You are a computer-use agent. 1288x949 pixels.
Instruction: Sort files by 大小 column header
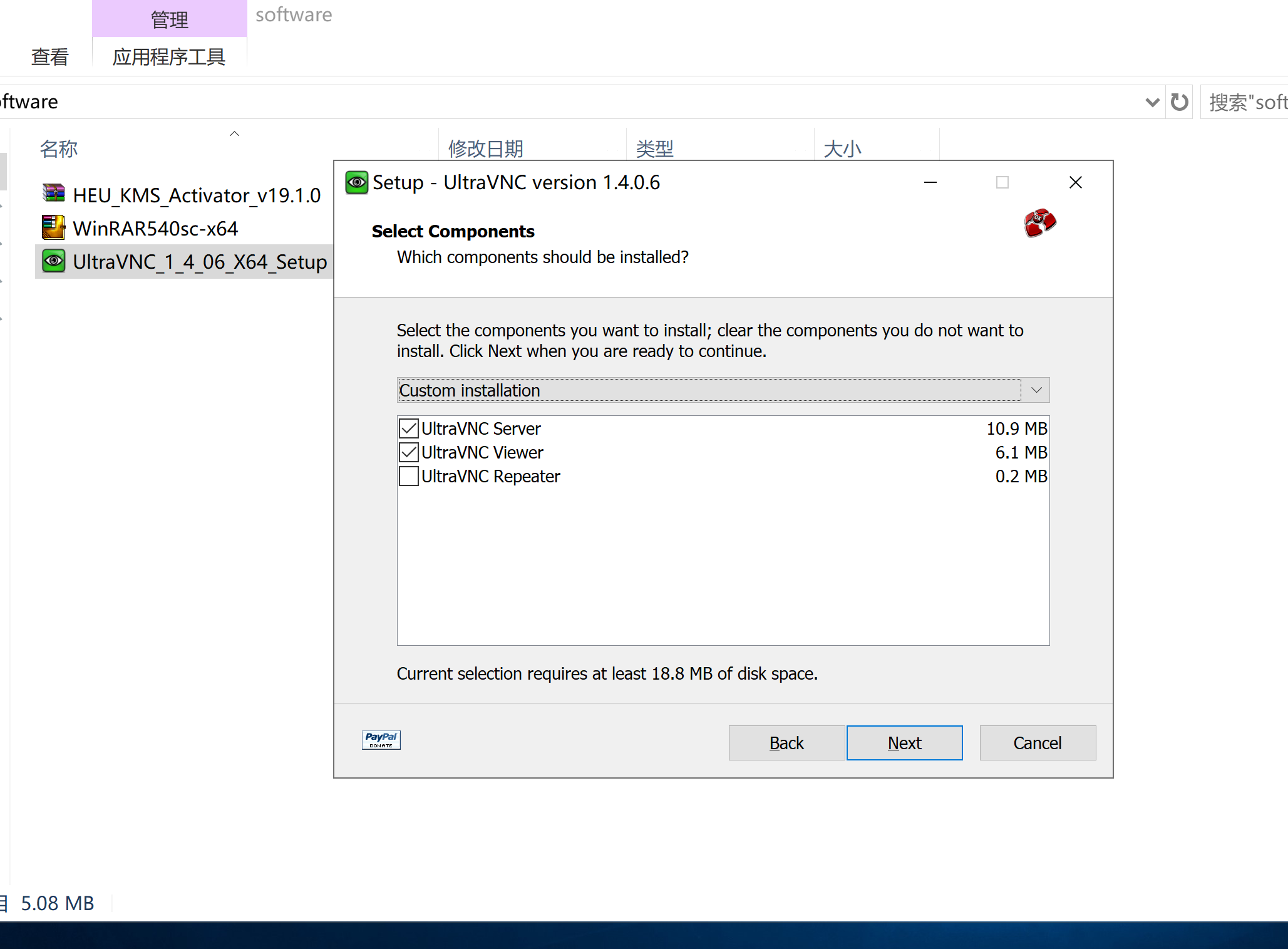coord(843,148)
